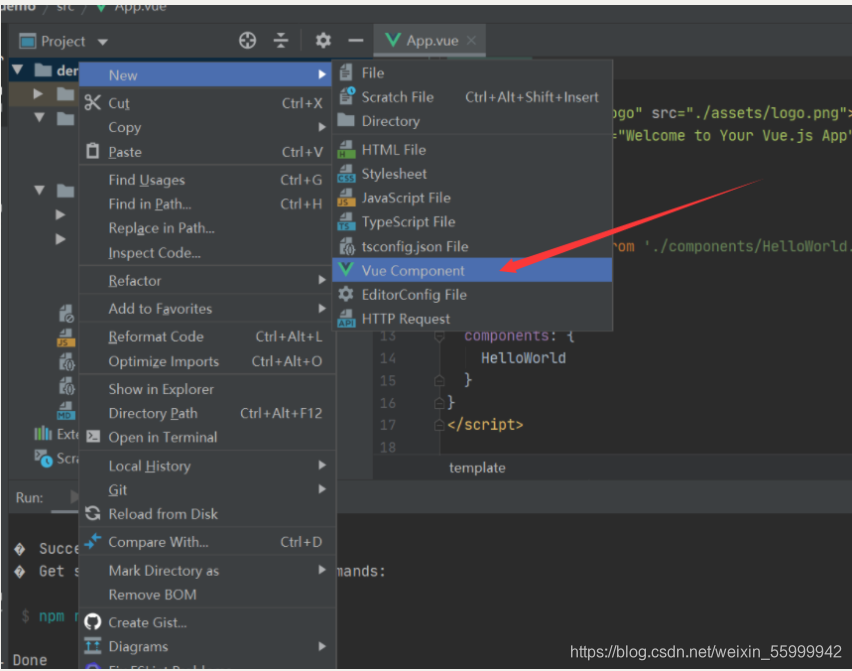The width and height of the screenshot is (852, 671).
Task: Click the JS JavaScript File icon
Action: pos(346,197)
